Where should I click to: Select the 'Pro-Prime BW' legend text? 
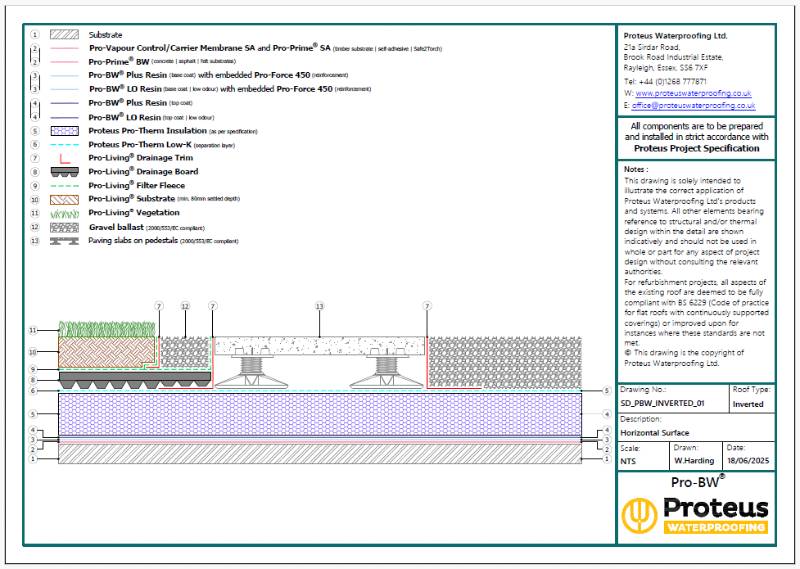[119, 62]
